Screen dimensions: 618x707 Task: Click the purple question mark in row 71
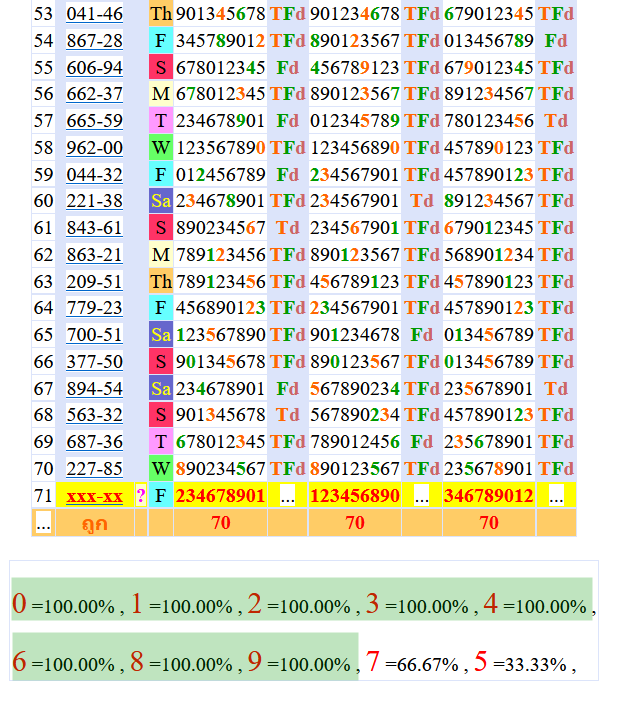(141, 496)
